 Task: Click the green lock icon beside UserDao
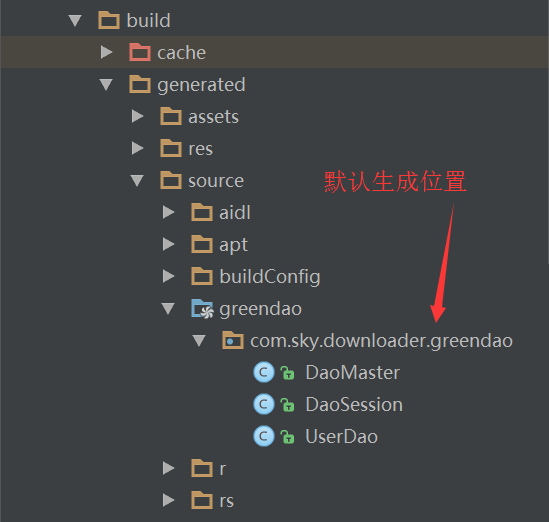click(x=287, y=437)
